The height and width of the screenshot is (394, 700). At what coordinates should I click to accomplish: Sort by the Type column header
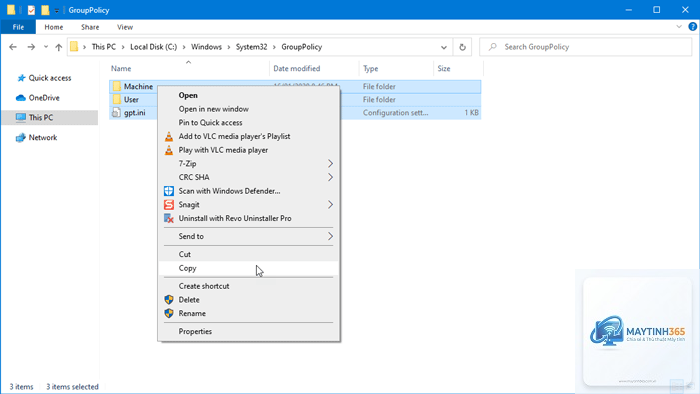tap(371, 69)
